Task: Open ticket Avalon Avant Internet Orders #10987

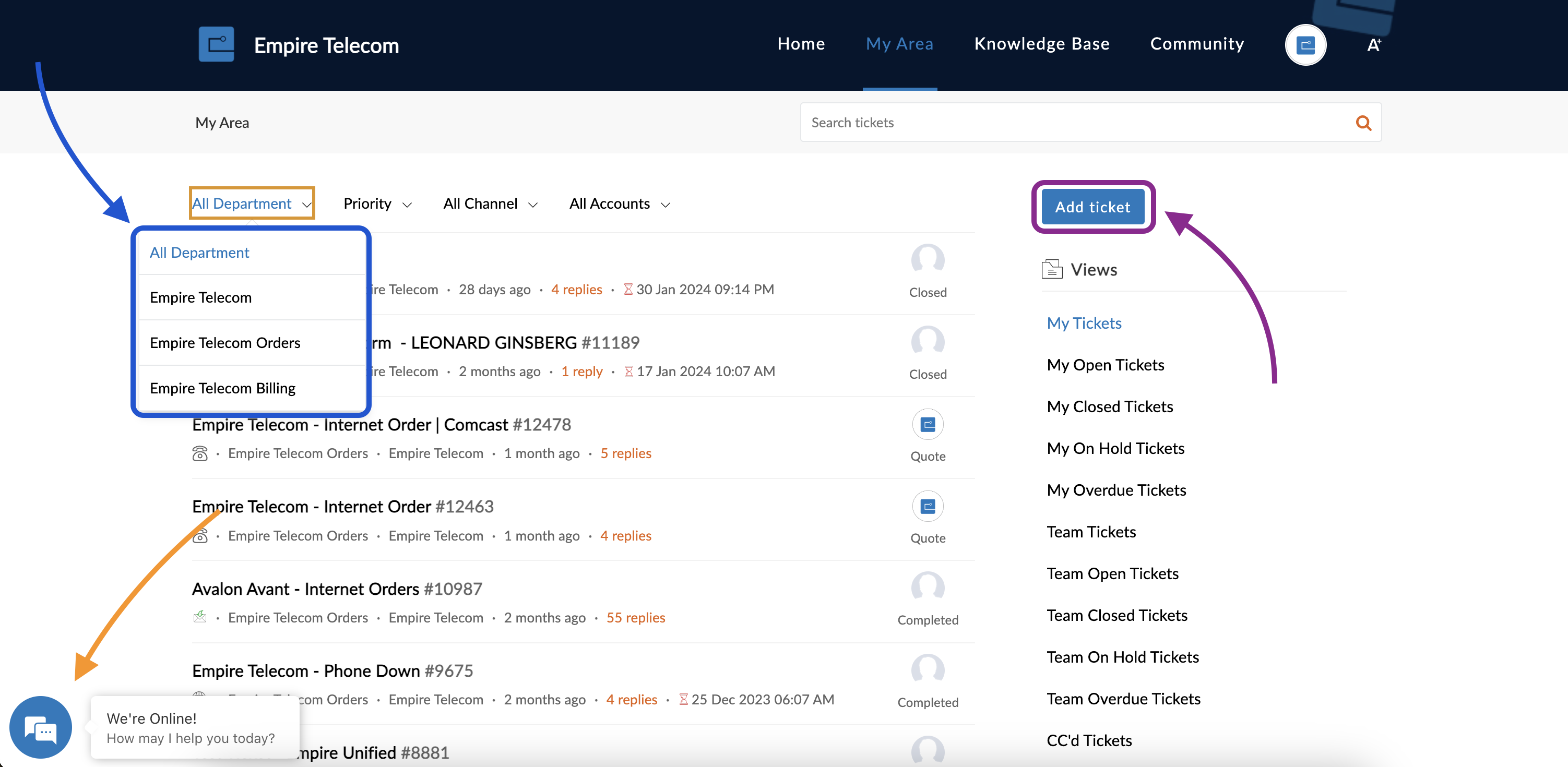Action: (x=337, y=589)
